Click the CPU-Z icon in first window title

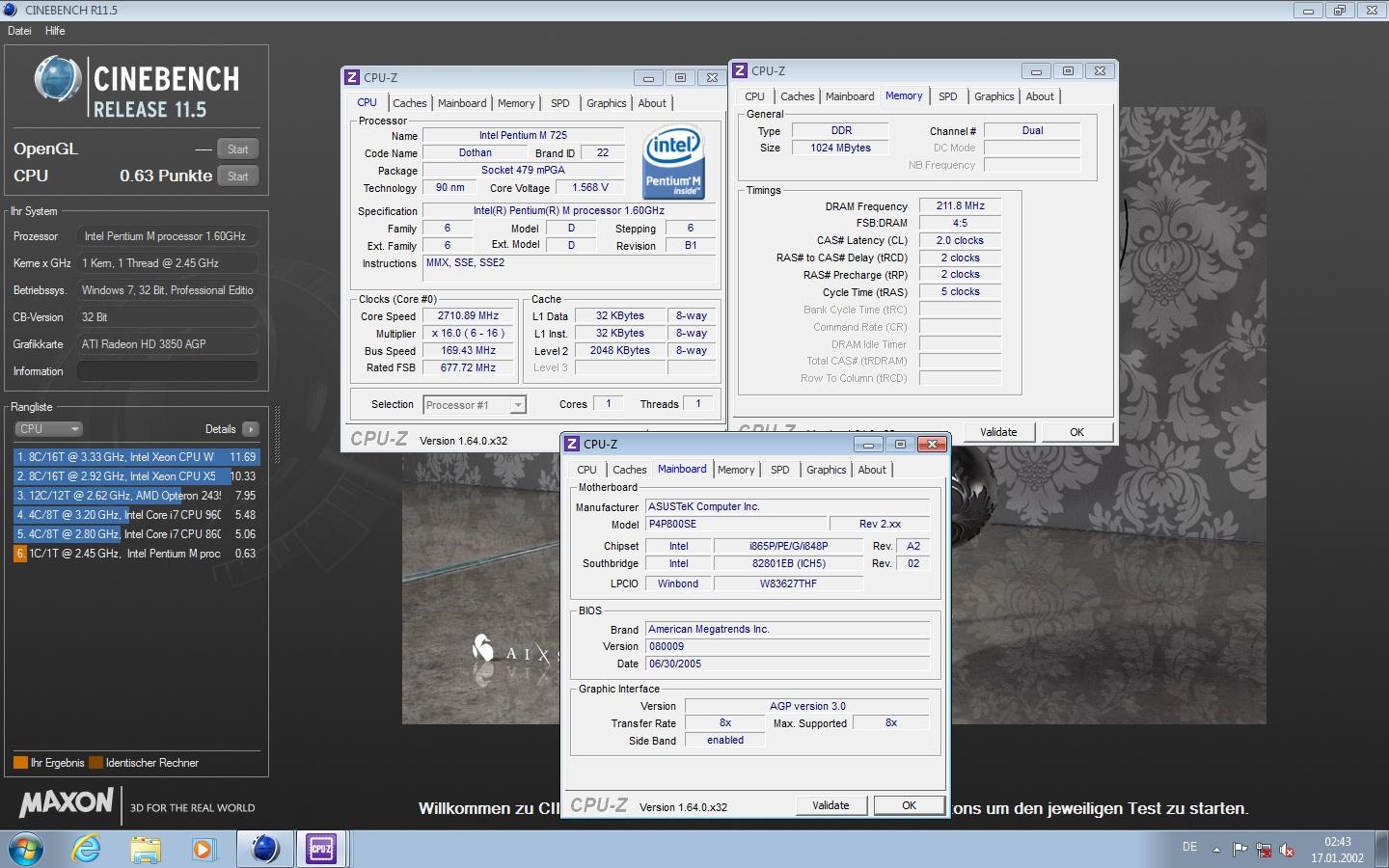[352, 77]
